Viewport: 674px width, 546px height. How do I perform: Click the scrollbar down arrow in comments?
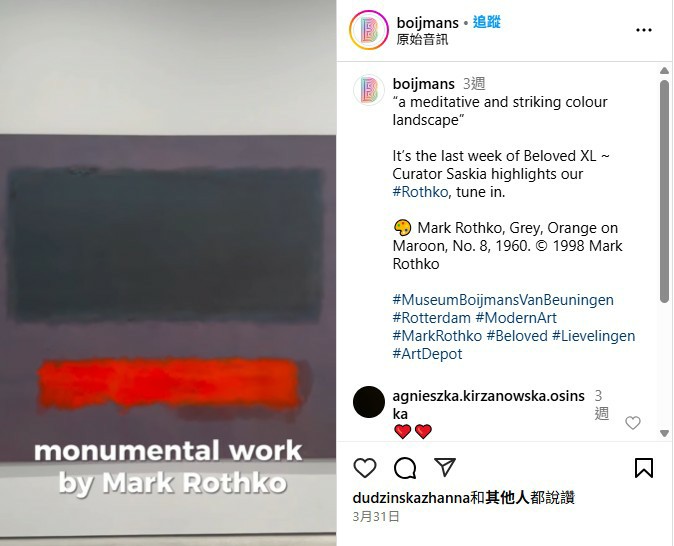coord(665,433)
